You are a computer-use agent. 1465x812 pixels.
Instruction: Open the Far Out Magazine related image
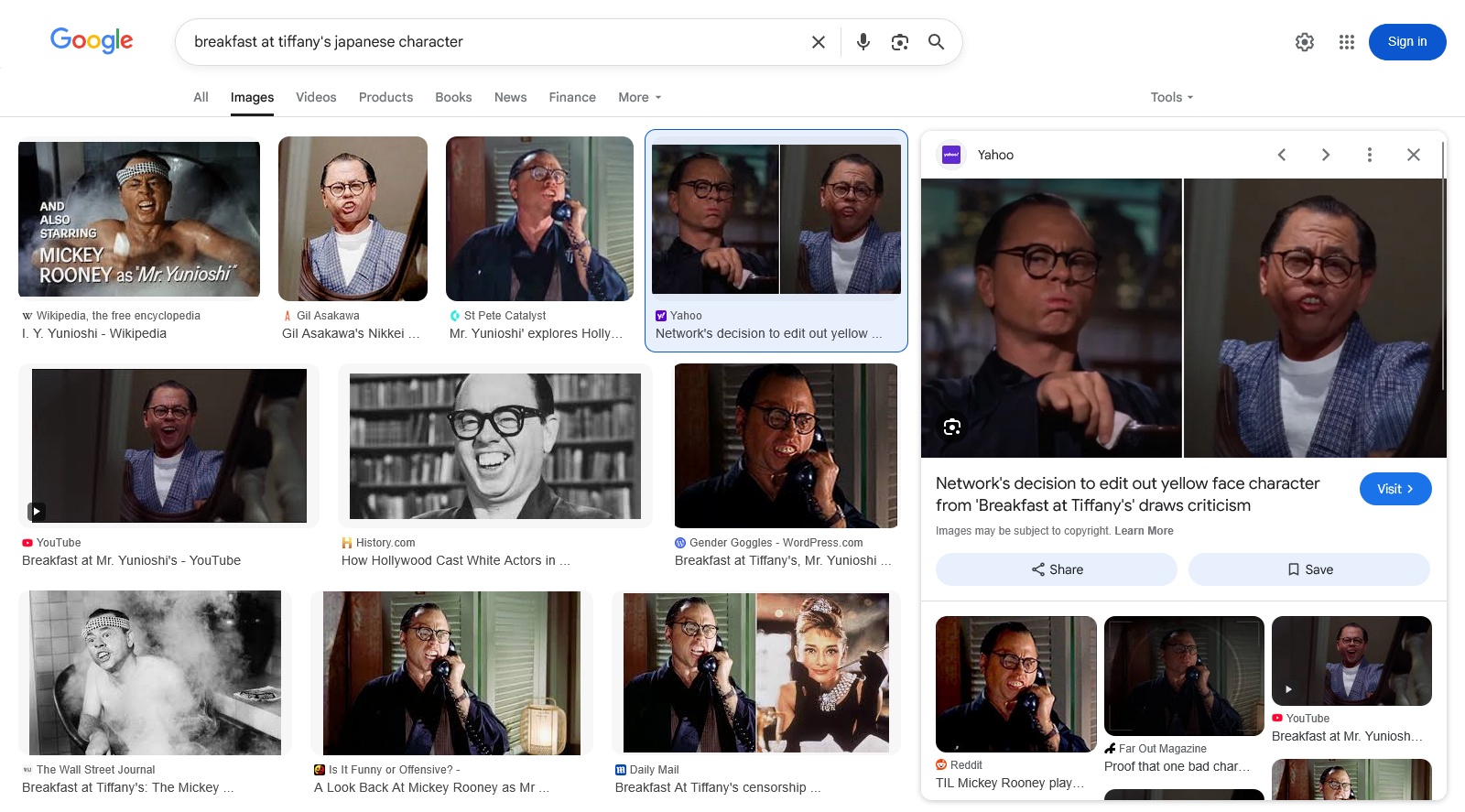click(x=1184, y=676)
